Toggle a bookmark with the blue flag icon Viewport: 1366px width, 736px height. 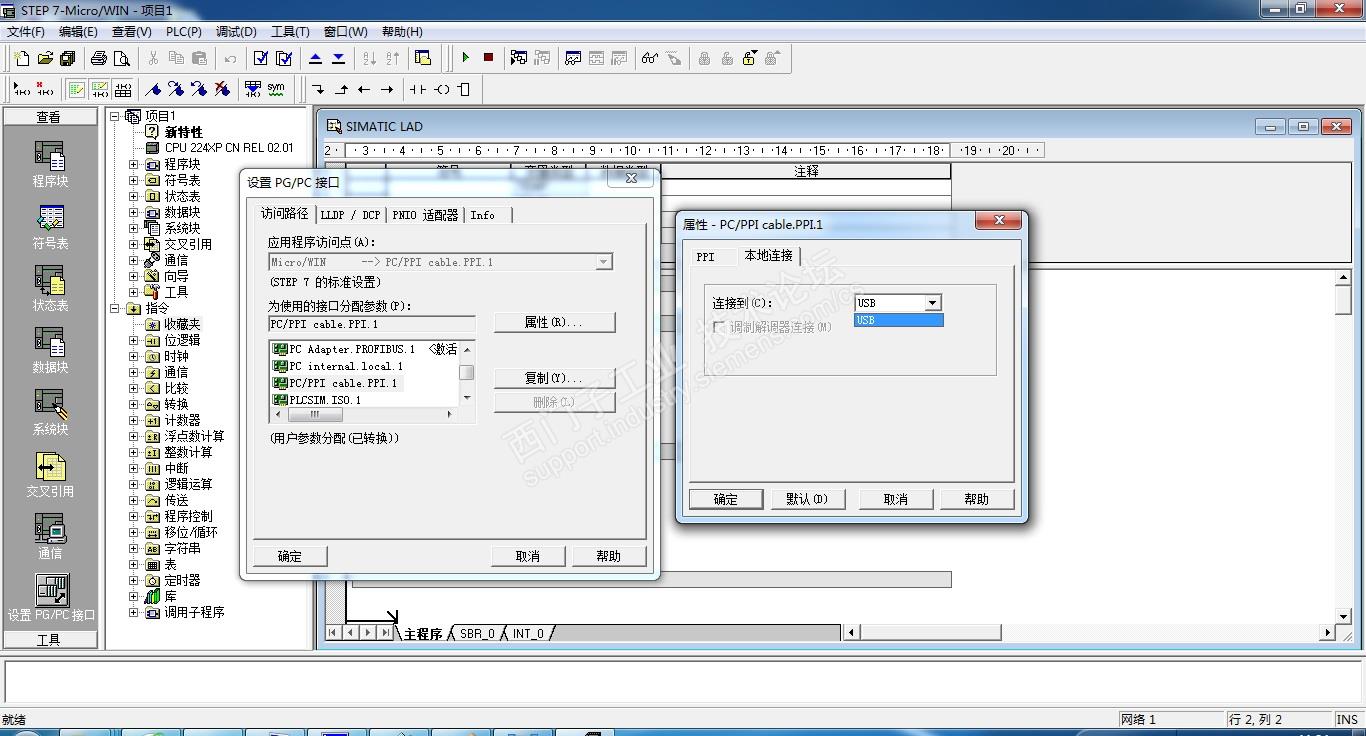[153, 89]
